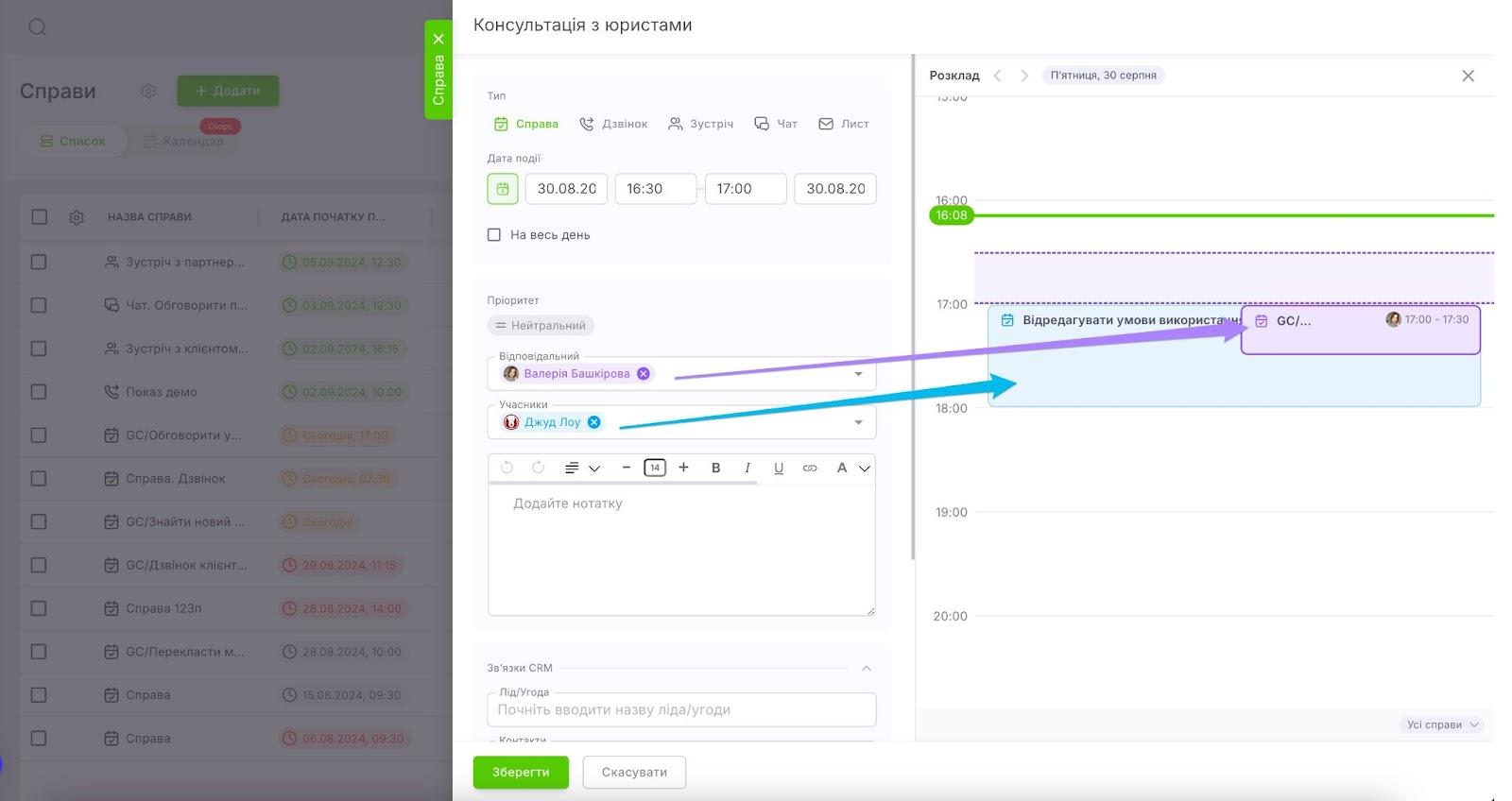Go to next day in schedule
Screen dimensions: 1512x801
[x=1024, y=76]
